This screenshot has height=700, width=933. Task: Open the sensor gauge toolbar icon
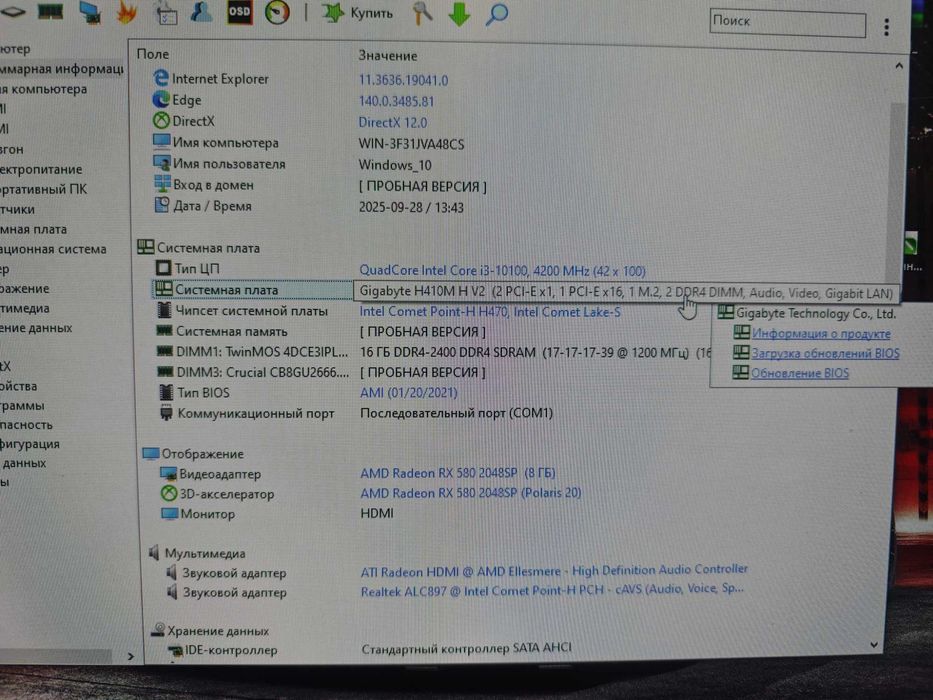pyautogui.click(x=277, y=12)
